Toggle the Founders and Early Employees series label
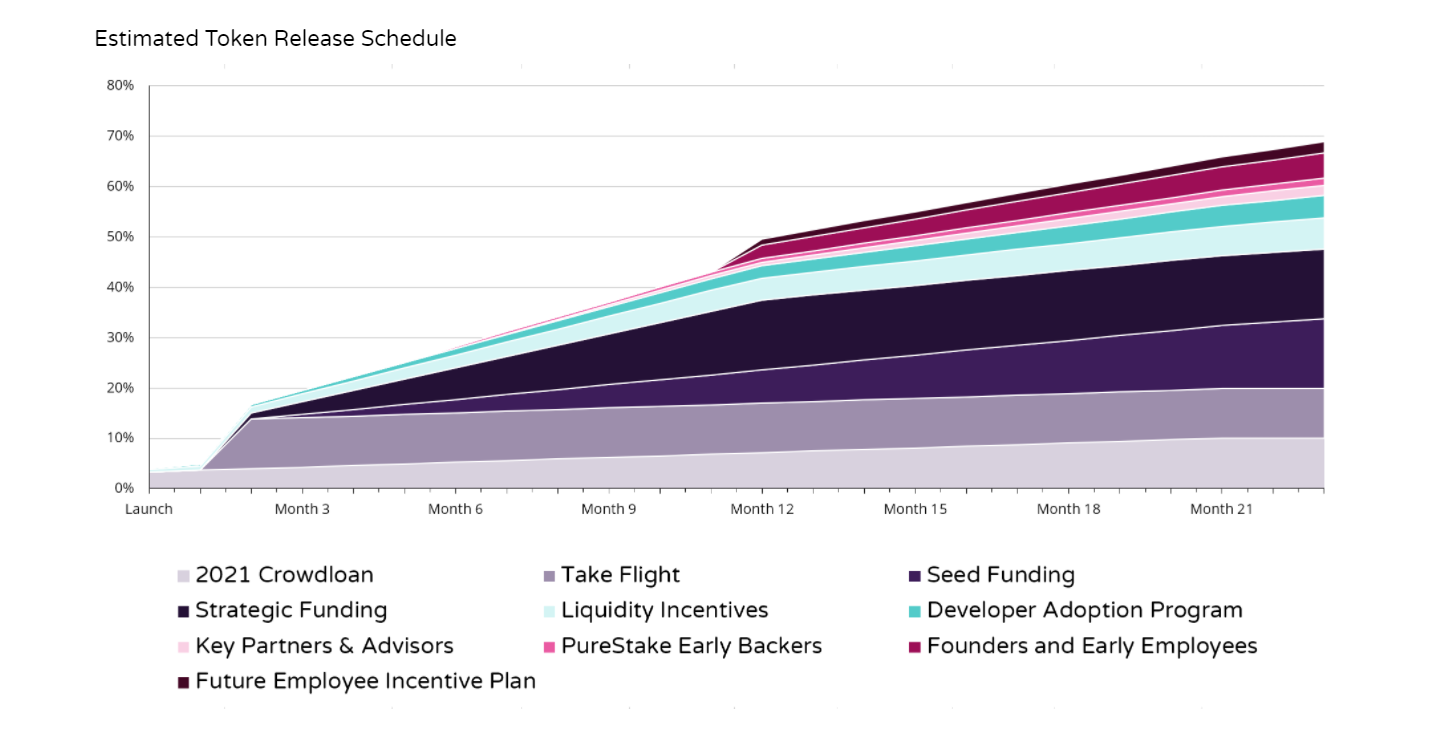1438x732 pixels. tap(1091, 646)
